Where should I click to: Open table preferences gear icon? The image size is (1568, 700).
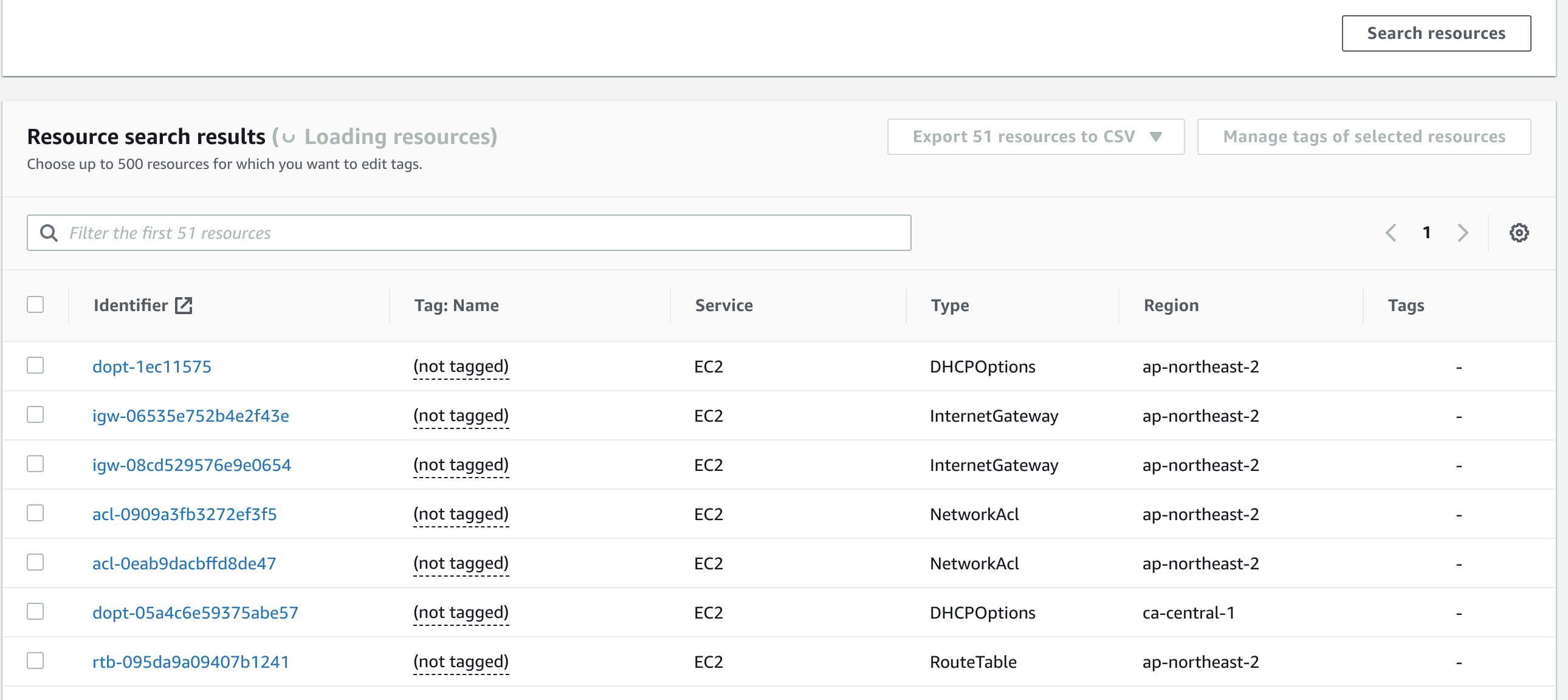1518,233
